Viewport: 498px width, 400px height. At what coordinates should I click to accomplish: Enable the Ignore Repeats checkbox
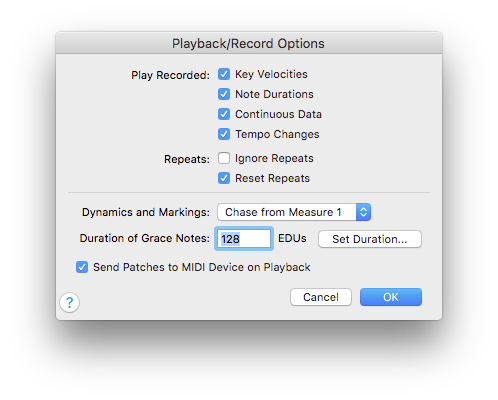[x=224, y=158]
